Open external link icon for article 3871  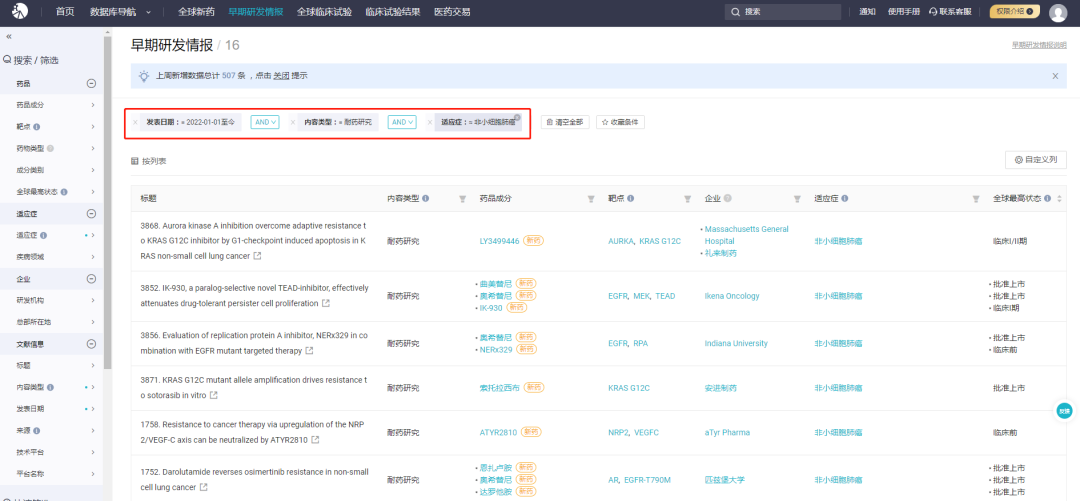[214, 396]
